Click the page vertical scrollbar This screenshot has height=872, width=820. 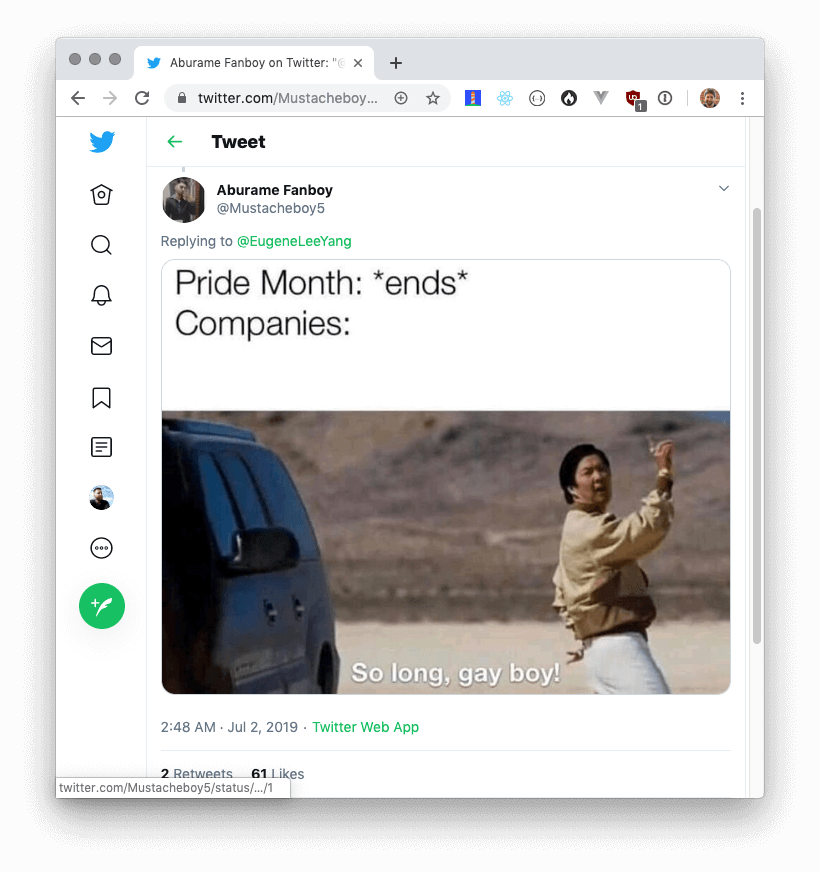coord(757,426)
